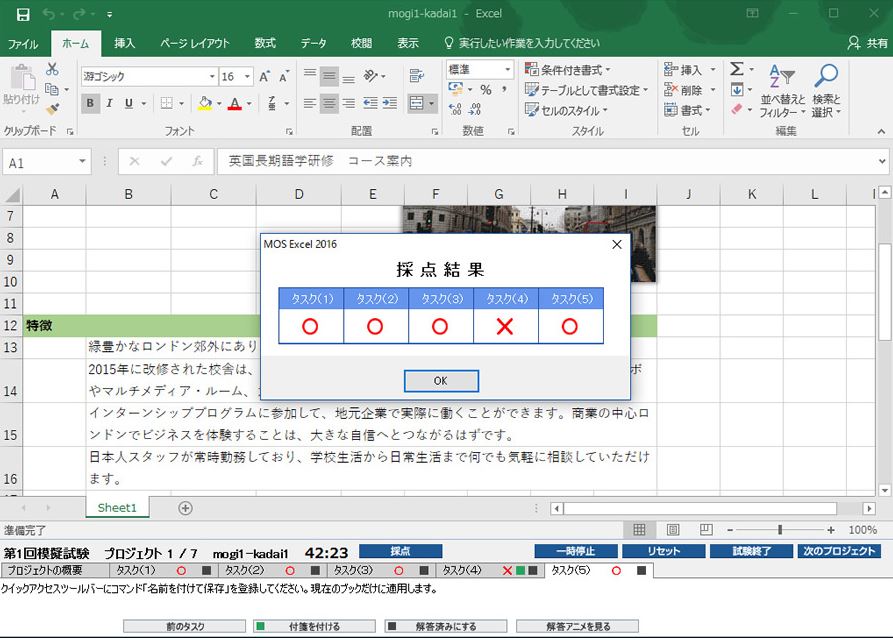Click the リセット button
The width and height of the screenshot is (893, 640).
click(663, 551)
